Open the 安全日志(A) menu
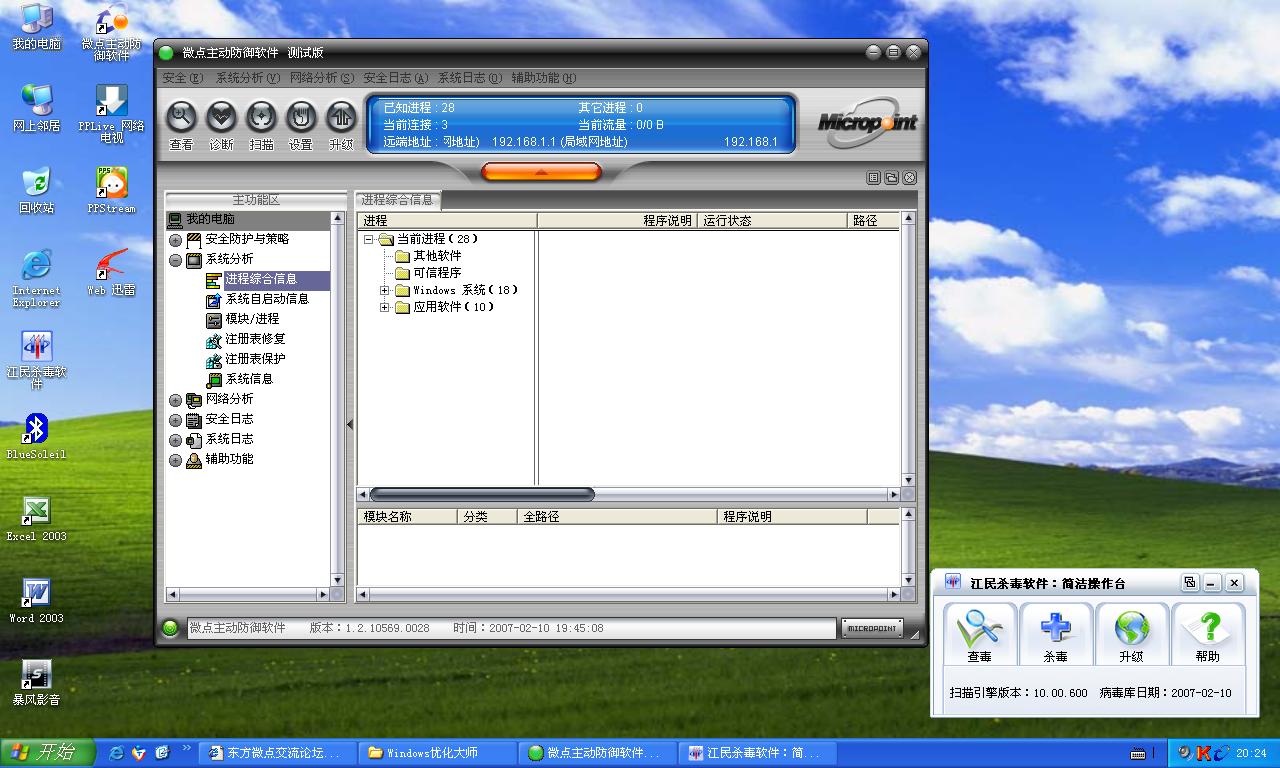The height and width of the screenshot is (768, 1280). [395, 78]
